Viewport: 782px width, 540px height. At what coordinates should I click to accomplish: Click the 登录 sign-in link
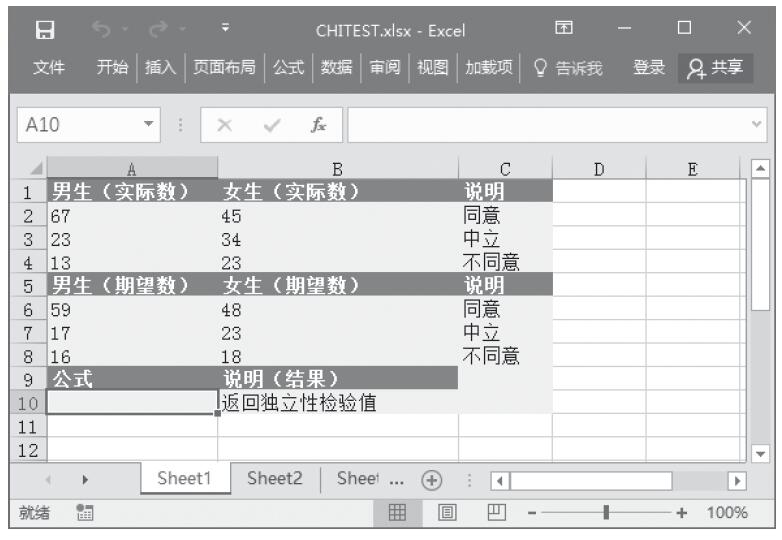point(648,67)
